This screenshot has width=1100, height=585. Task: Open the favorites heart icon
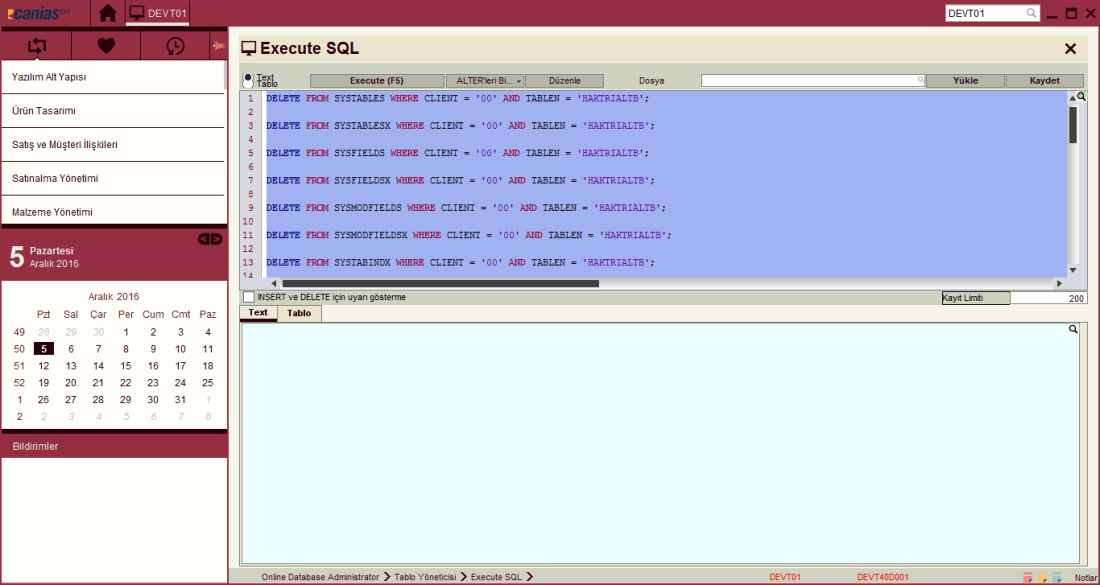click(x=106, y=46)
